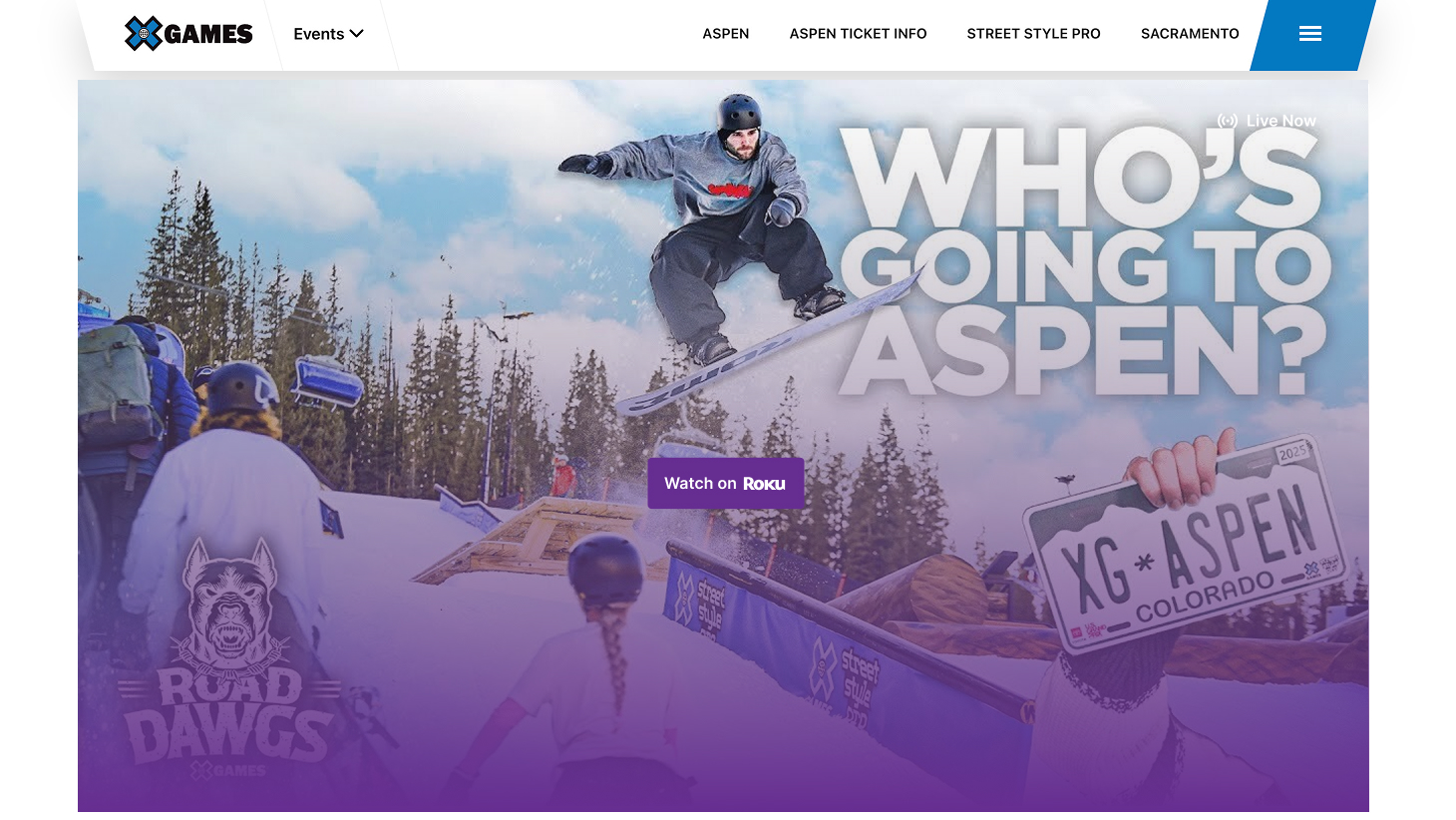The height and width of the screenshot is (820, 1456).
Task: Click the Road Dawgs text graphic
Action: [x=228, y=713]
